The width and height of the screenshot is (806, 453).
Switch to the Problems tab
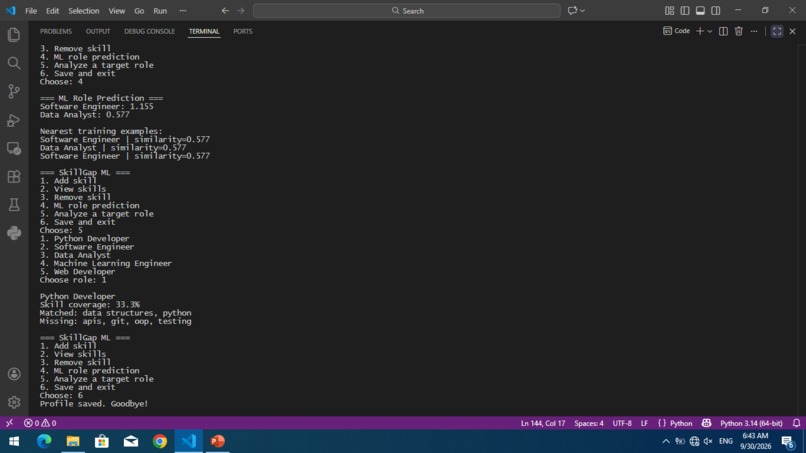coord(56,31)
